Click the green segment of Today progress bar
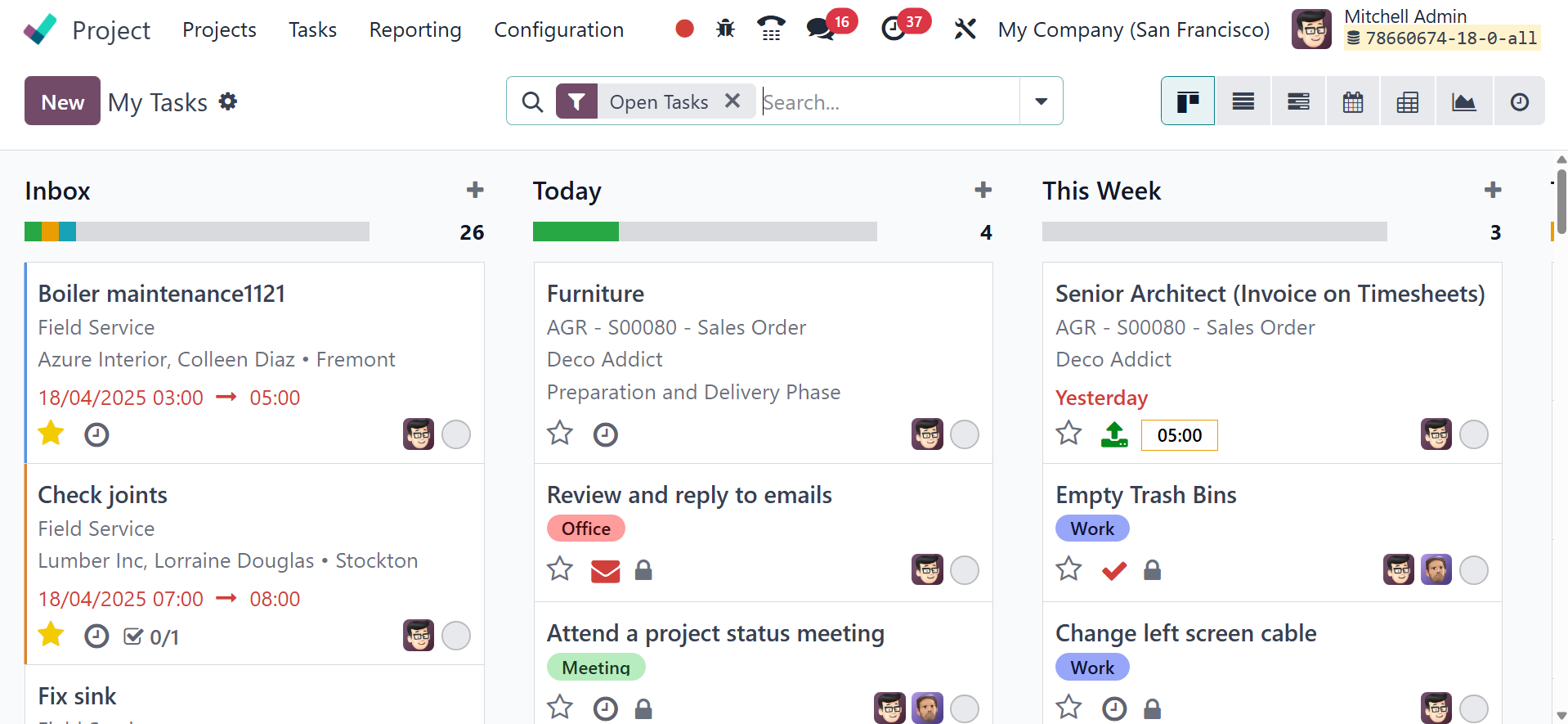The image size is (1568, 724). click(x=576, y=232)
